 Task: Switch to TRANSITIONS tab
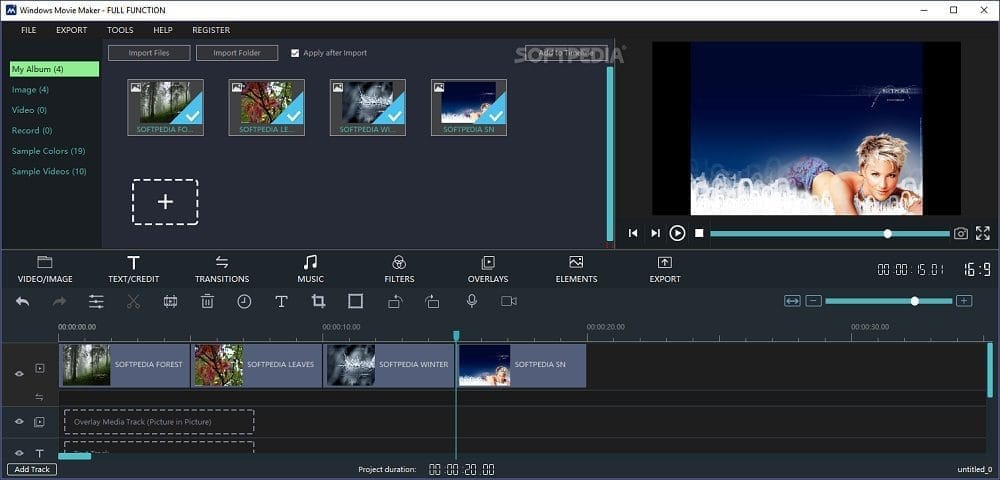pos(222,269)
